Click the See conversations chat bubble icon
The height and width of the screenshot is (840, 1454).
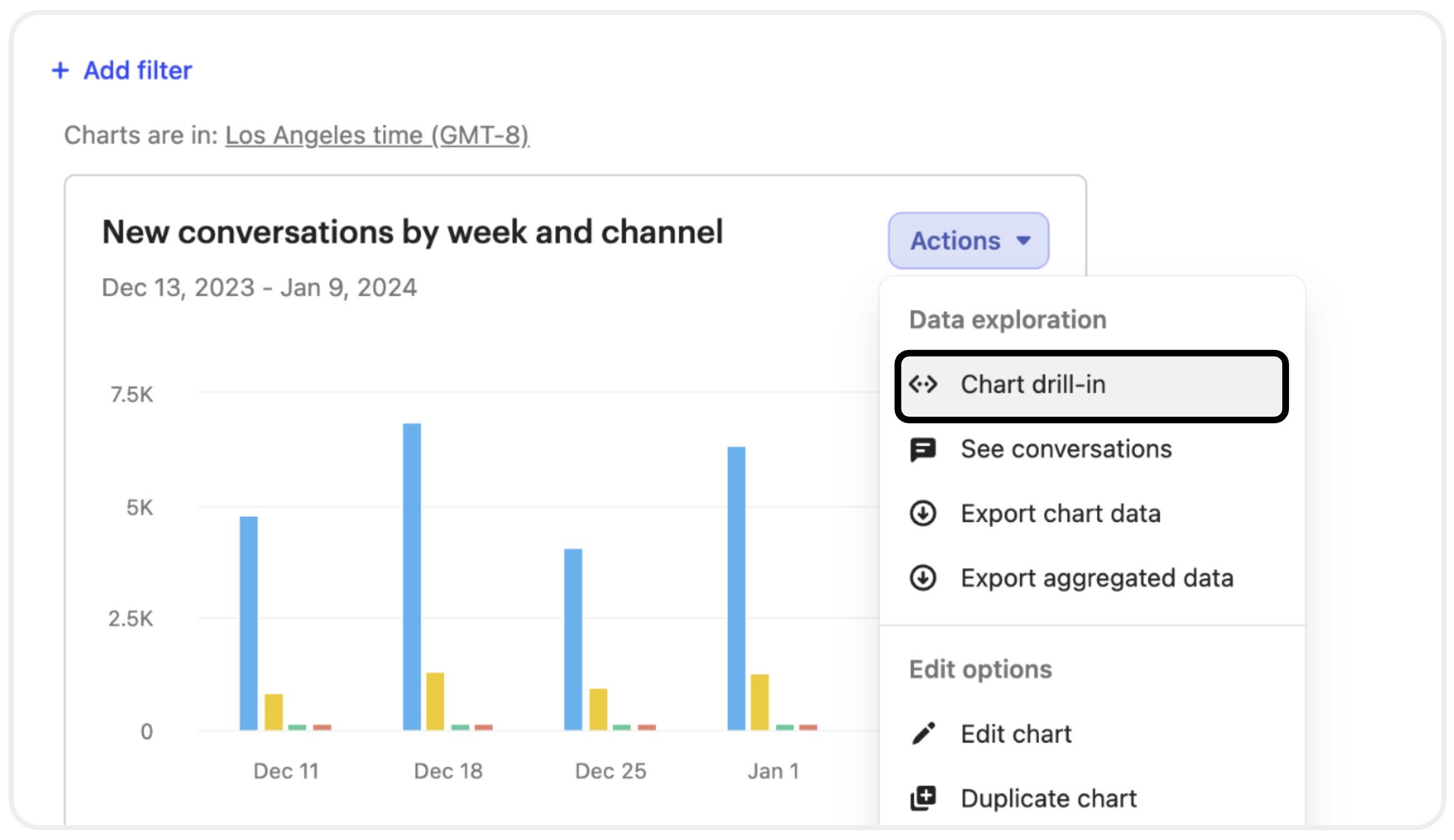[x=923, y=449]
